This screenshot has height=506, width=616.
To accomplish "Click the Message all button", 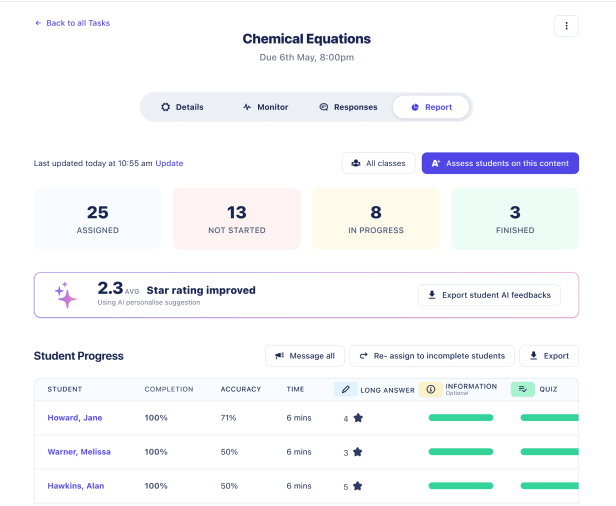I will 306,355.
